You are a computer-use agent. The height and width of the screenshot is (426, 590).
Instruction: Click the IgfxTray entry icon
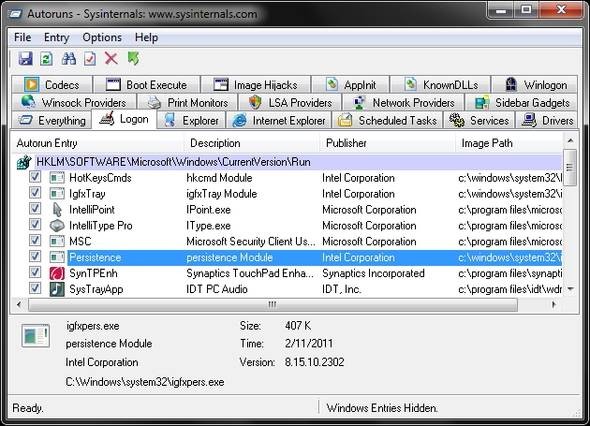tap(57, 194)
